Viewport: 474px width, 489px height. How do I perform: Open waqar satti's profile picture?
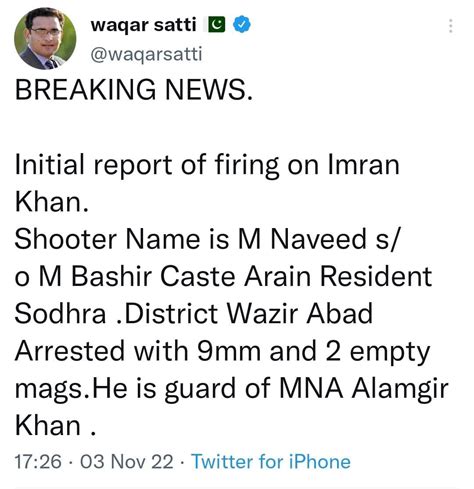pyautogui.click(x=45, y=38)
